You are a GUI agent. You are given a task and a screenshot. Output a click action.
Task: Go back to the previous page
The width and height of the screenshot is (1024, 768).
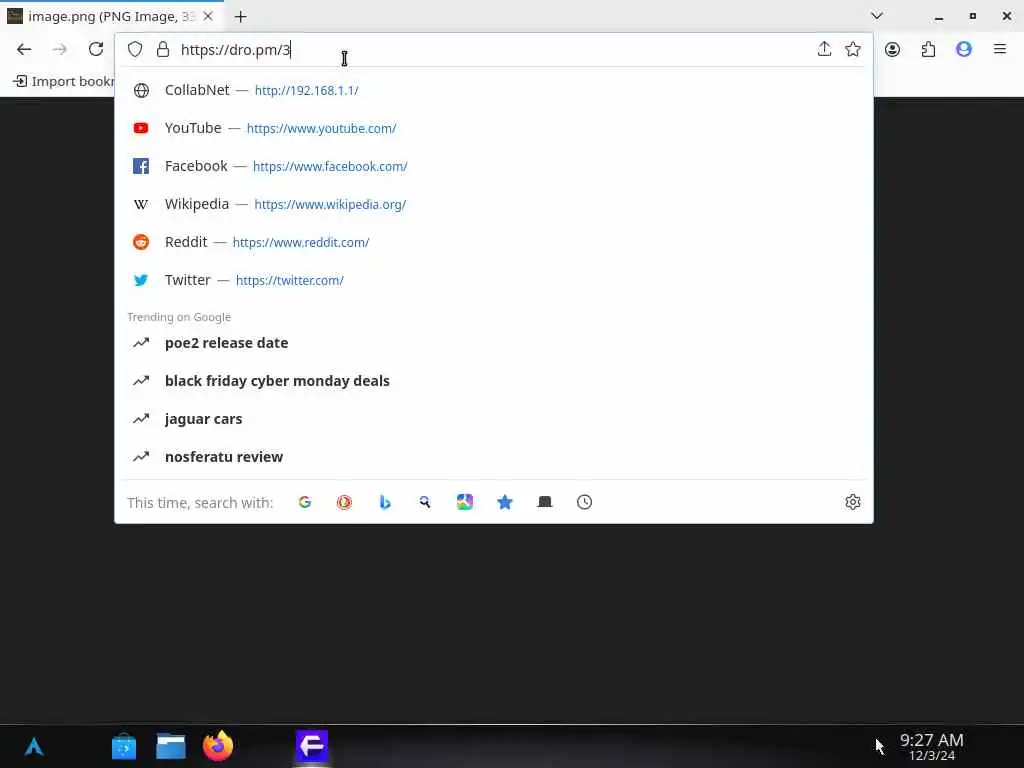24,49
